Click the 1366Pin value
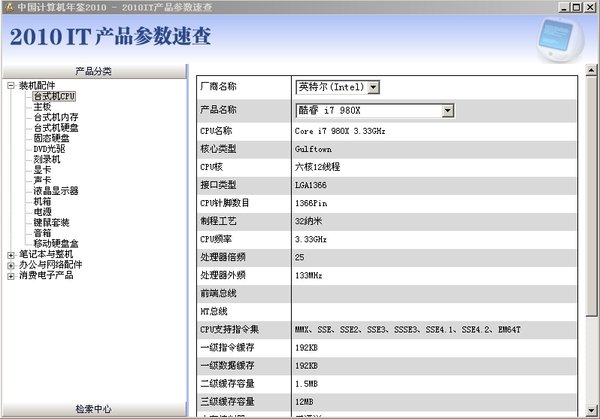 311,203
